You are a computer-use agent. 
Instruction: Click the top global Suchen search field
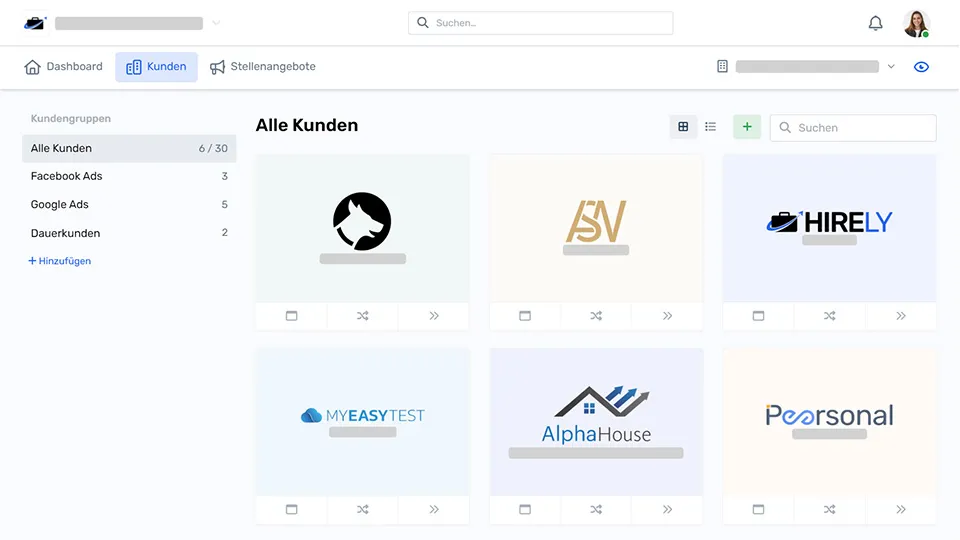[x=540, y=23]
